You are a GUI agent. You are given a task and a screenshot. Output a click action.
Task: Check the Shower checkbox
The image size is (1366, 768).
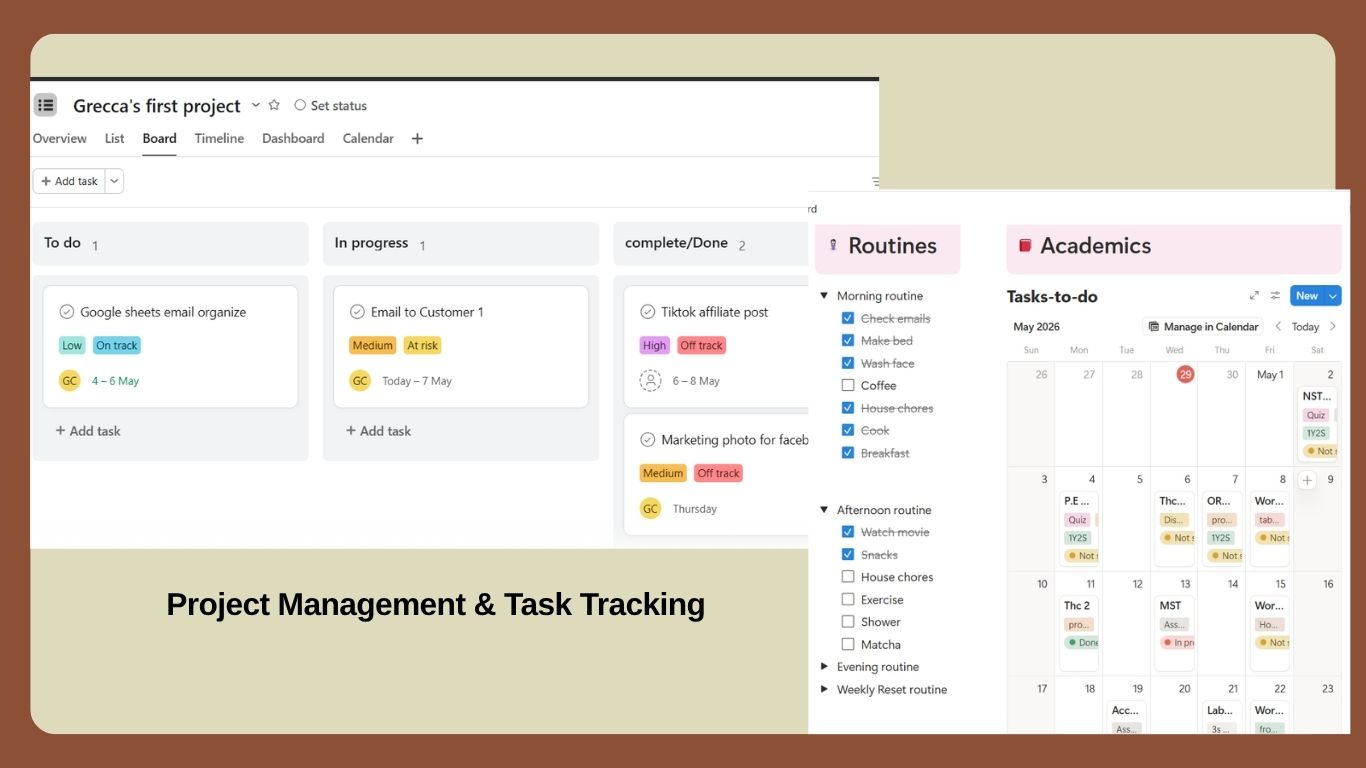click(x=848, y=622)
